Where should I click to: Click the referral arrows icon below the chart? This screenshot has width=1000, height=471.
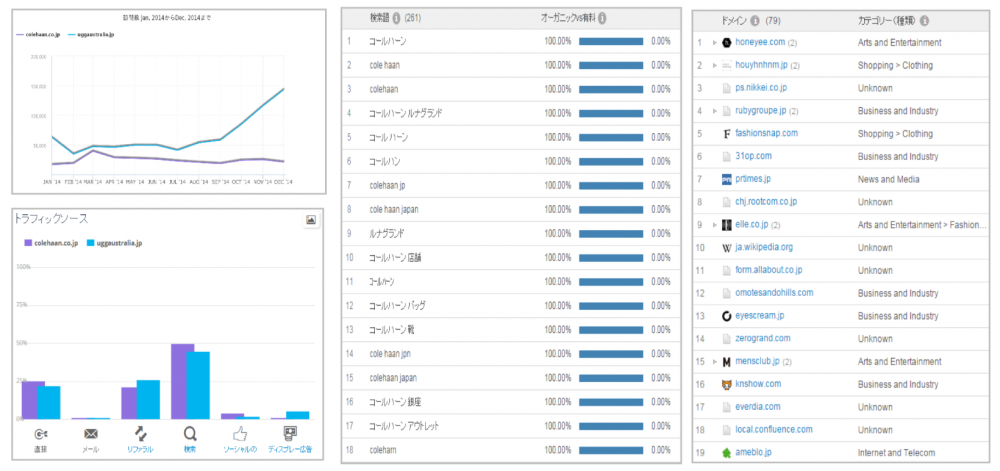click(x=140, y=434)
